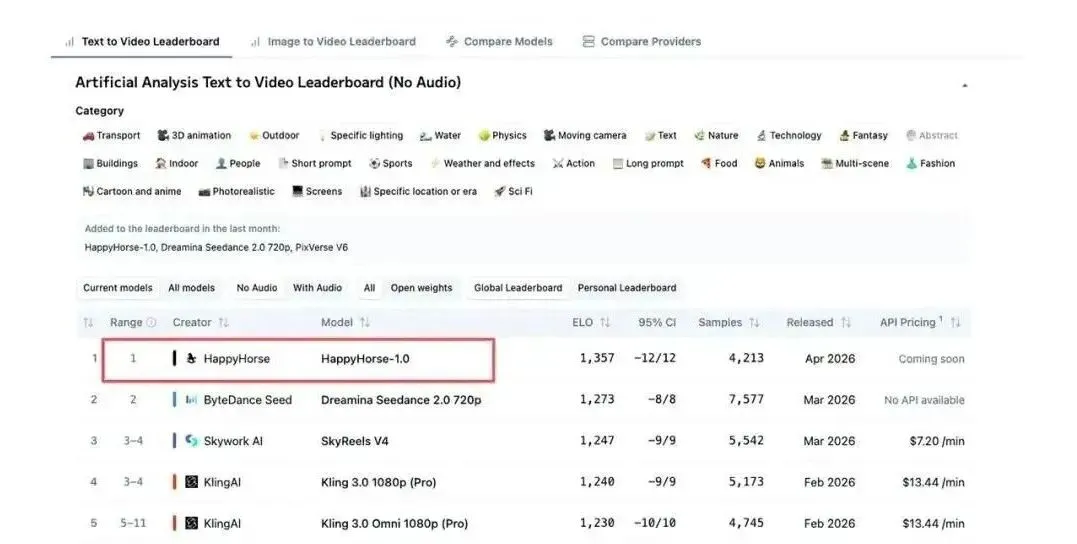Click the Weather and effects icon
Image resolution: width=1077 pixels, height=544 pixels.
pyautogui.click(x=434, y=163)
